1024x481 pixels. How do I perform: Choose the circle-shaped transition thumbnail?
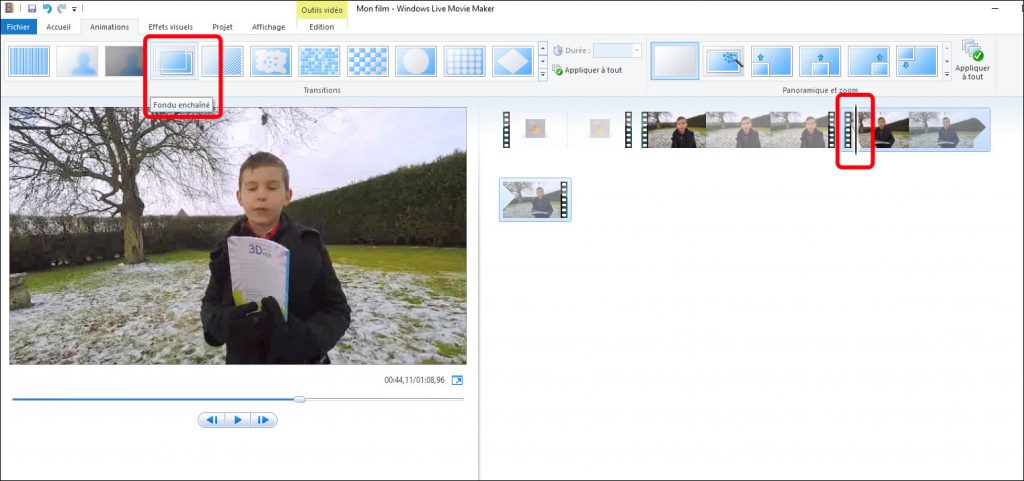point(415,62)
